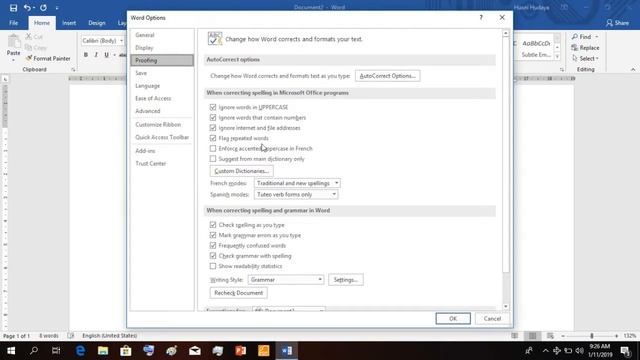Open Select dropdown in Editing group
The height and width of the screenshot is (360, 640).
tap(585, 58)
